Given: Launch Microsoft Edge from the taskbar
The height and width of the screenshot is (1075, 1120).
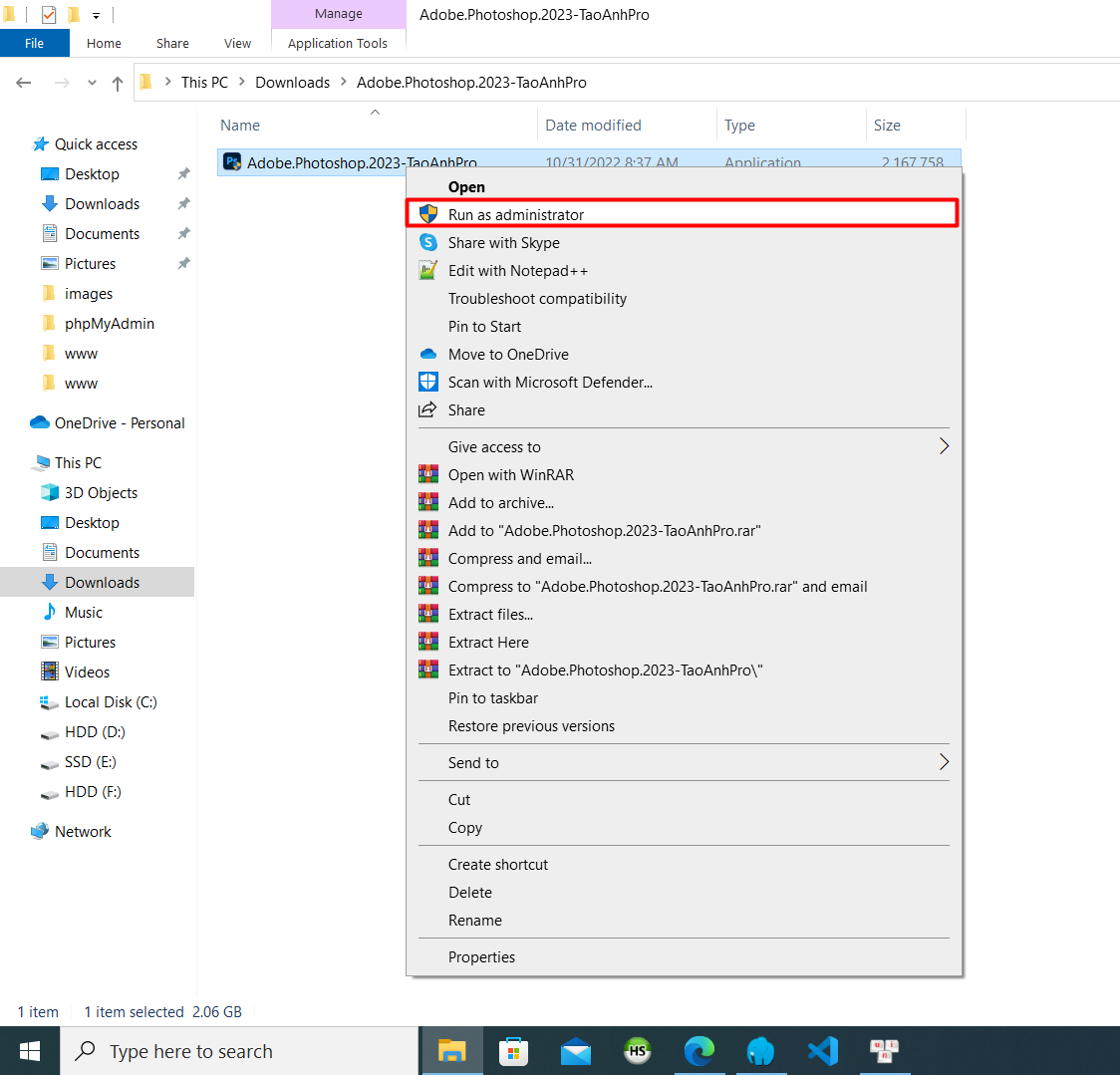Looking at the screenshot, I should point(700,1051).
